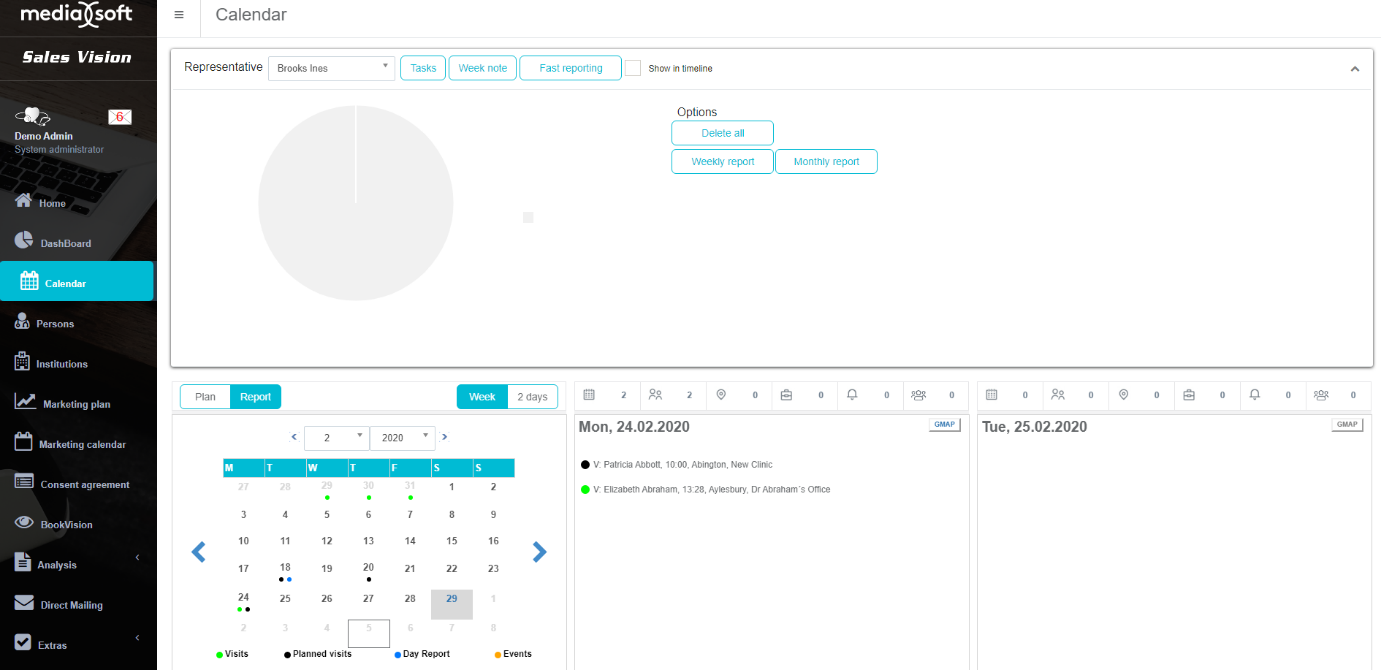This screenshot has width=1381, height=670.
Task: Click the Delete all button
Action: coord(722,133)
